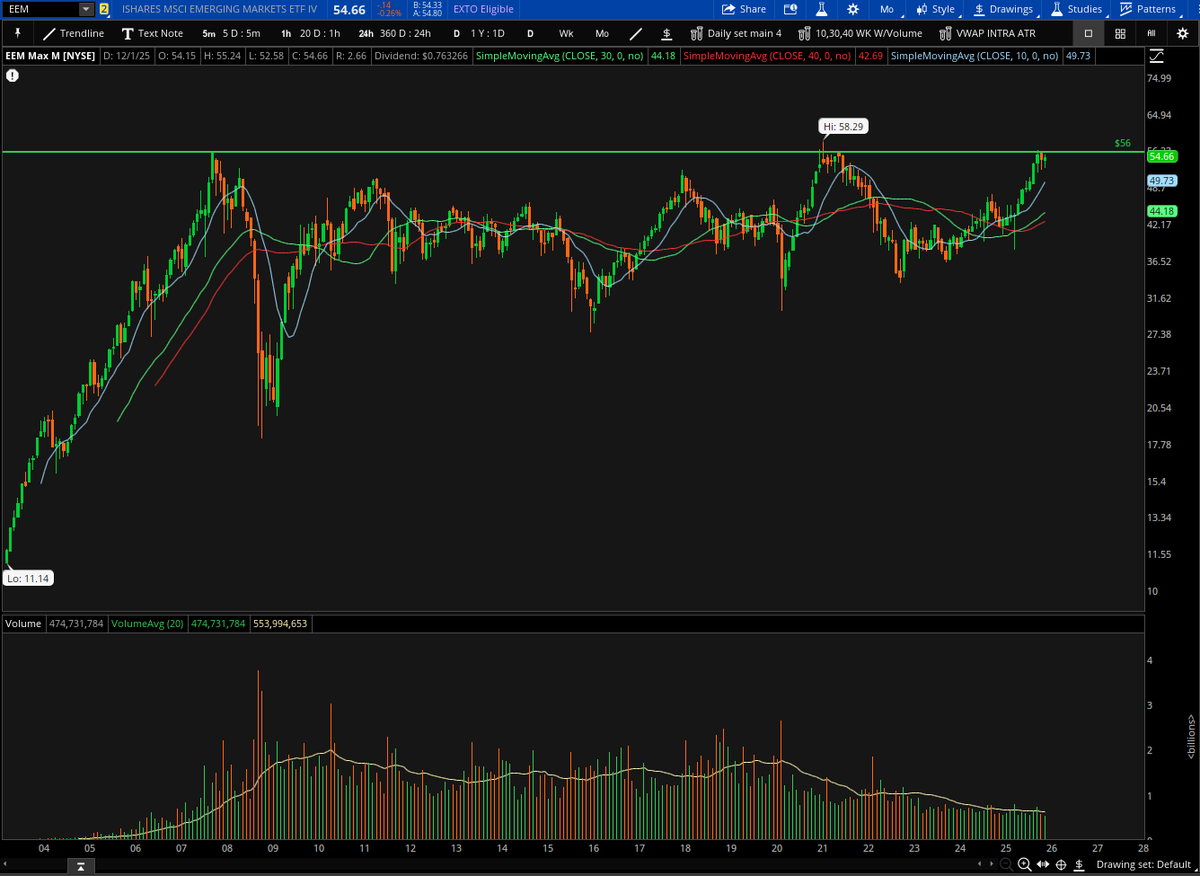Screen dimensions: 1200x876
Task: Click the All charts icon
Action: coord(1151,33)
